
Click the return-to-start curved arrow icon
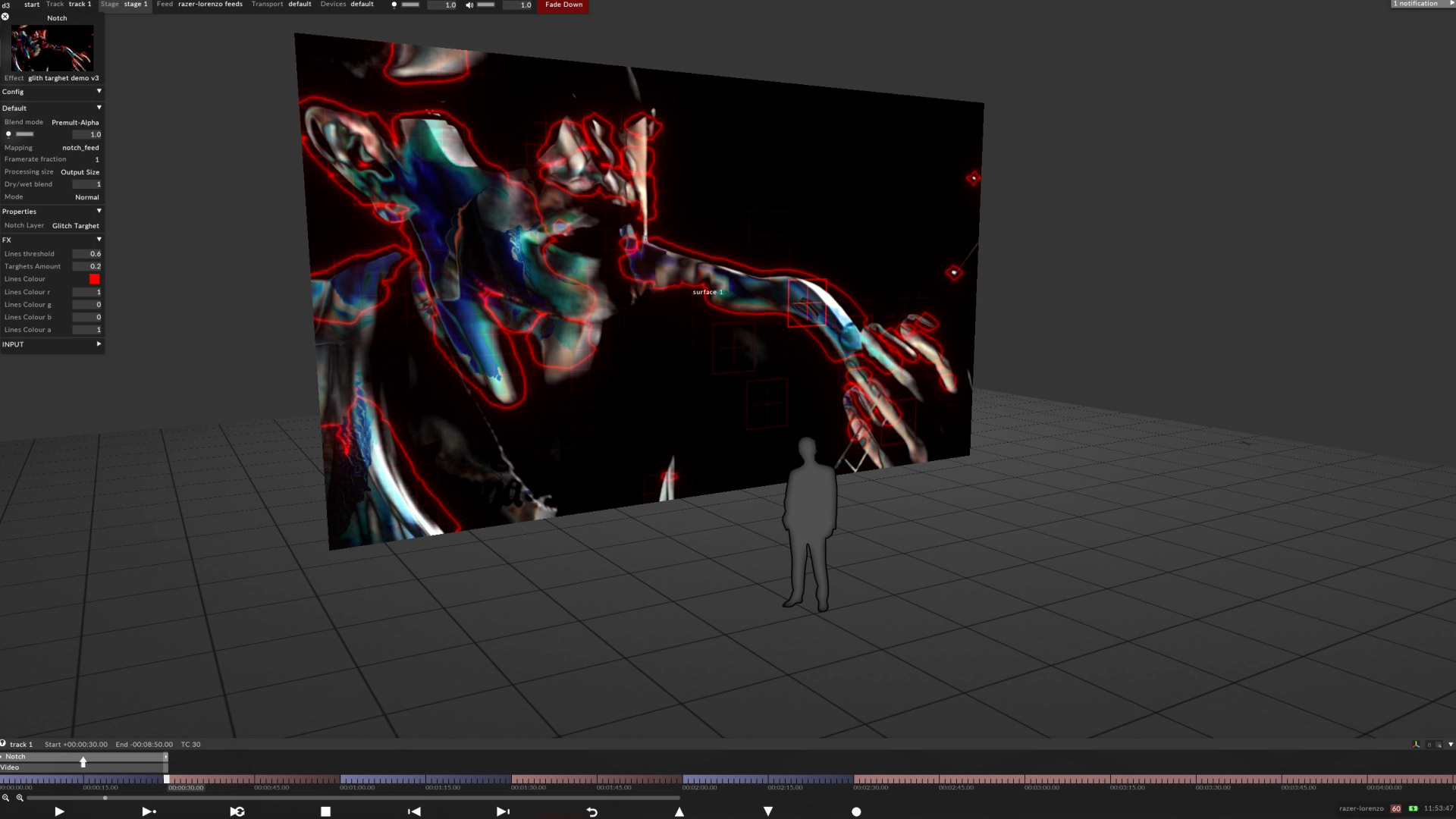tap(591, 811)
